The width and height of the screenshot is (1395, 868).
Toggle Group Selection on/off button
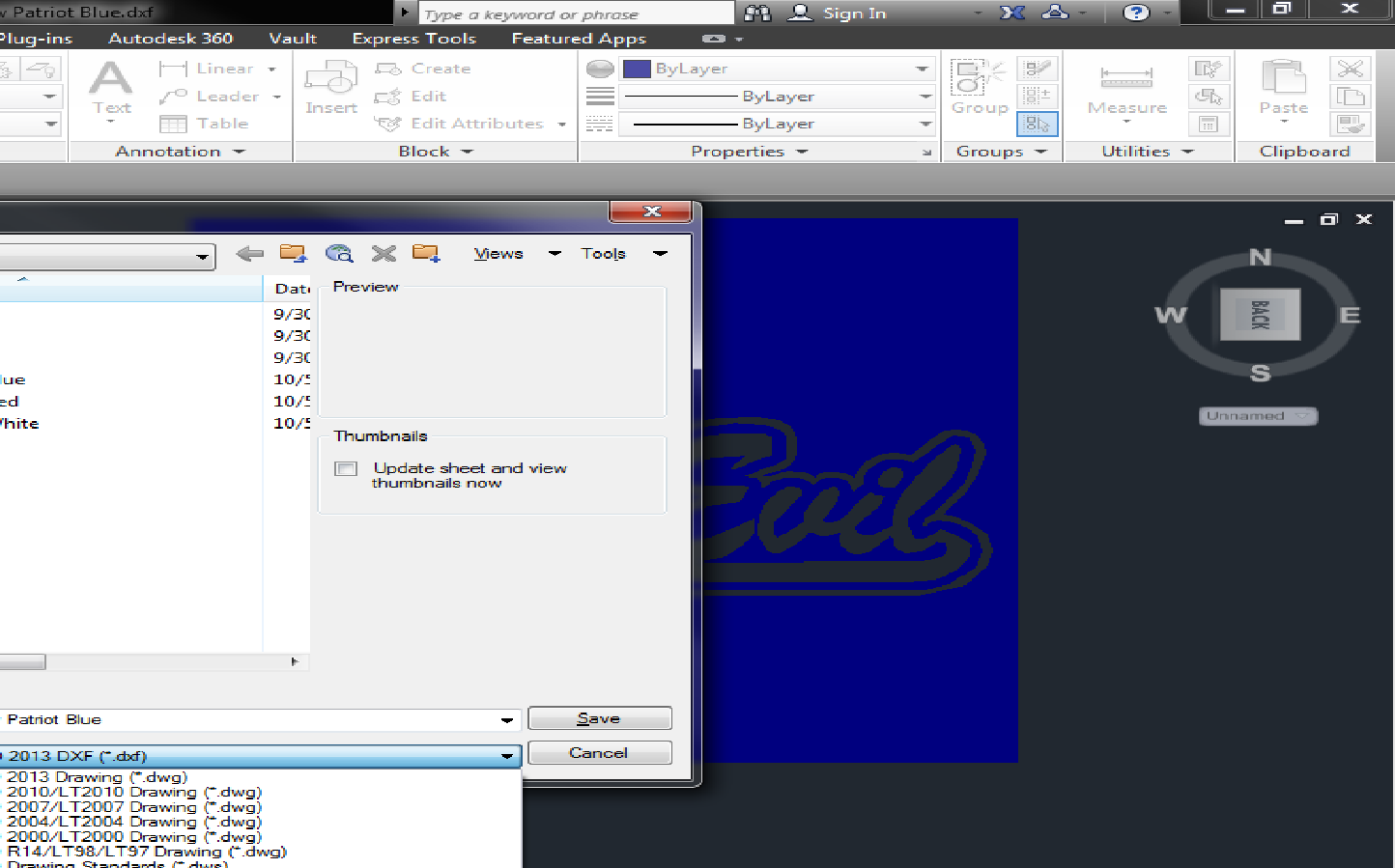(1037, 124)
